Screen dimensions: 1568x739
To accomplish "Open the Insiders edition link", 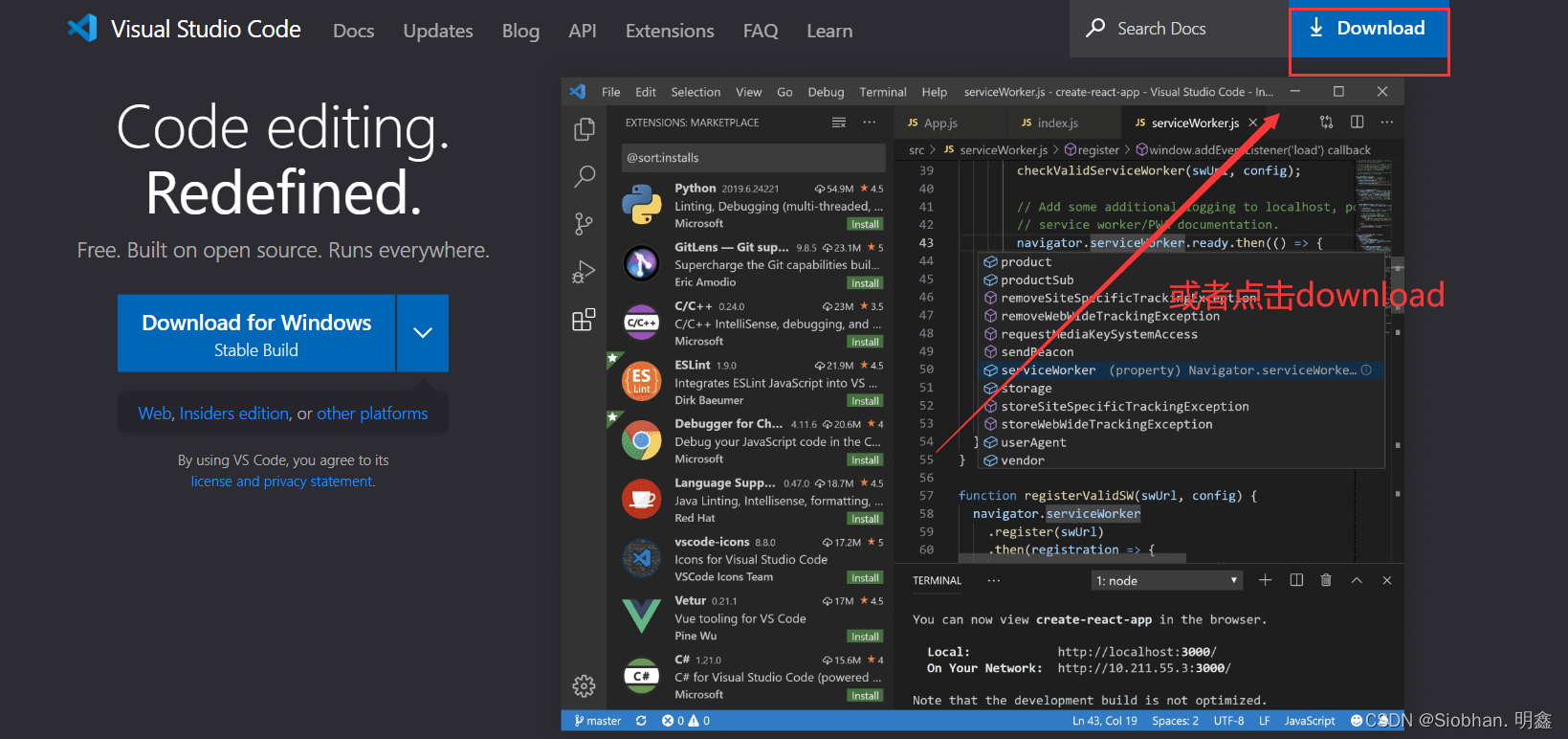I will point(234,414).
